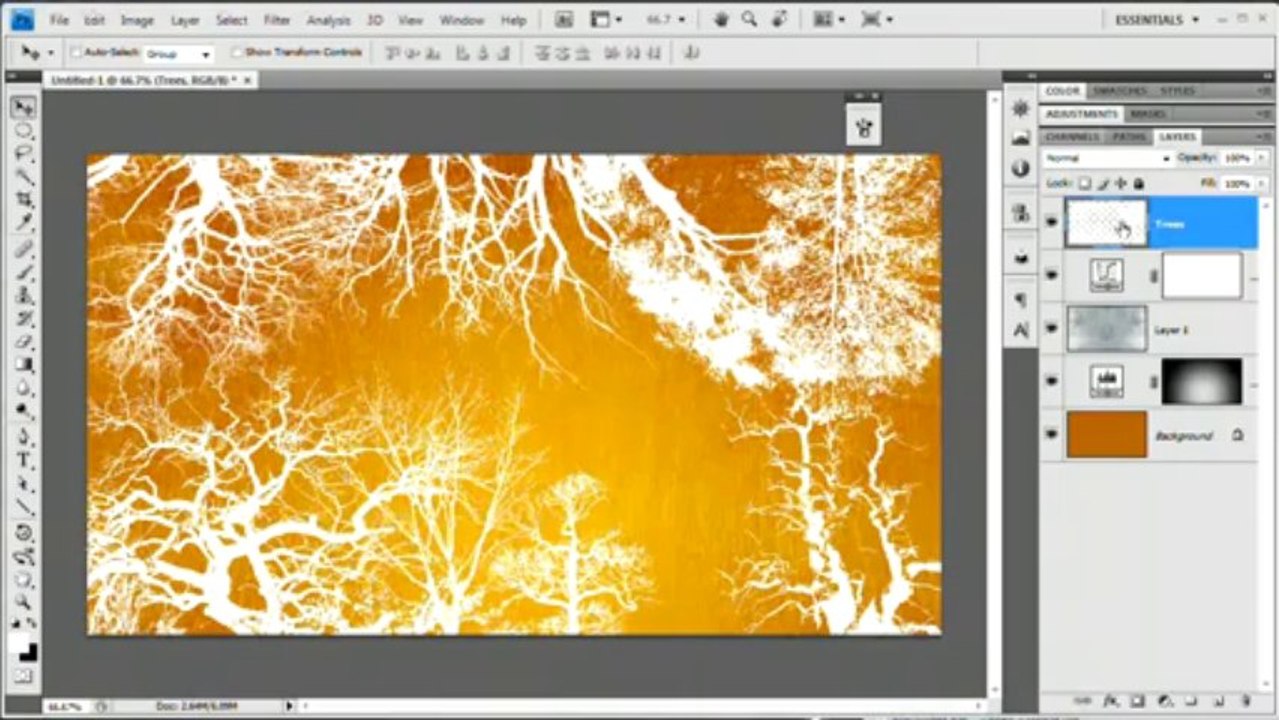Viewport: 1279px width, 720px height.
Task: Open the status bar info arrow
Action: [290, 706]
